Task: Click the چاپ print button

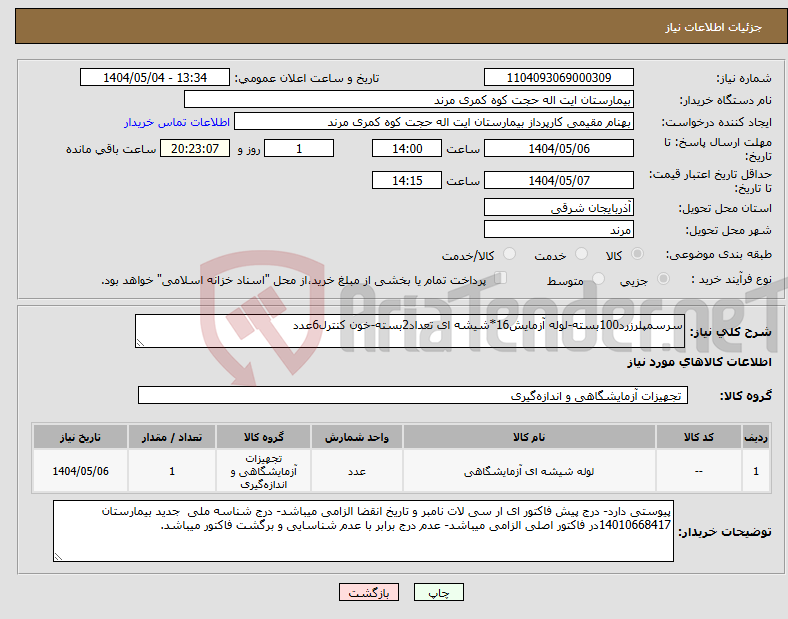Action: (x=439, y=592)
